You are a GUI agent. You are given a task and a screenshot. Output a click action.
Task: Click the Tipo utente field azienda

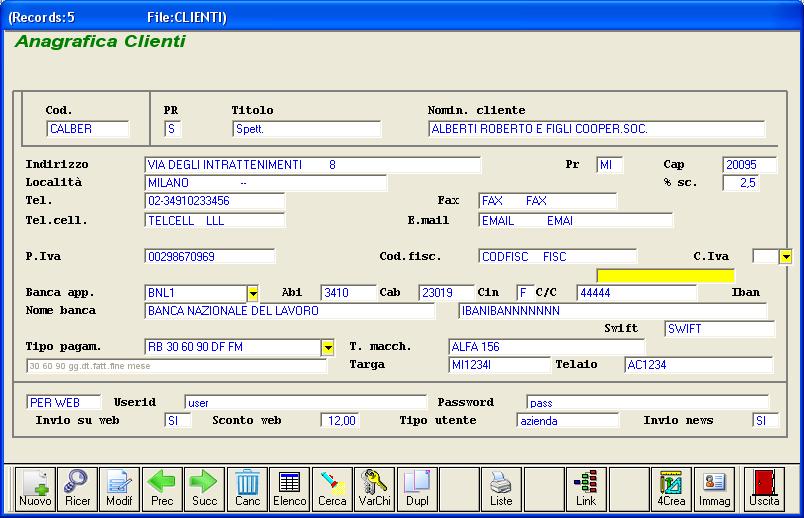(x=568, y=421)
